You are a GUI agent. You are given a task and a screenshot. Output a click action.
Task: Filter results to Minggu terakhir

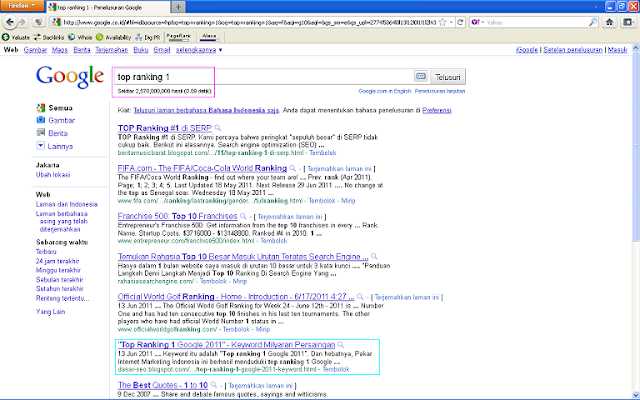[58, 270]
